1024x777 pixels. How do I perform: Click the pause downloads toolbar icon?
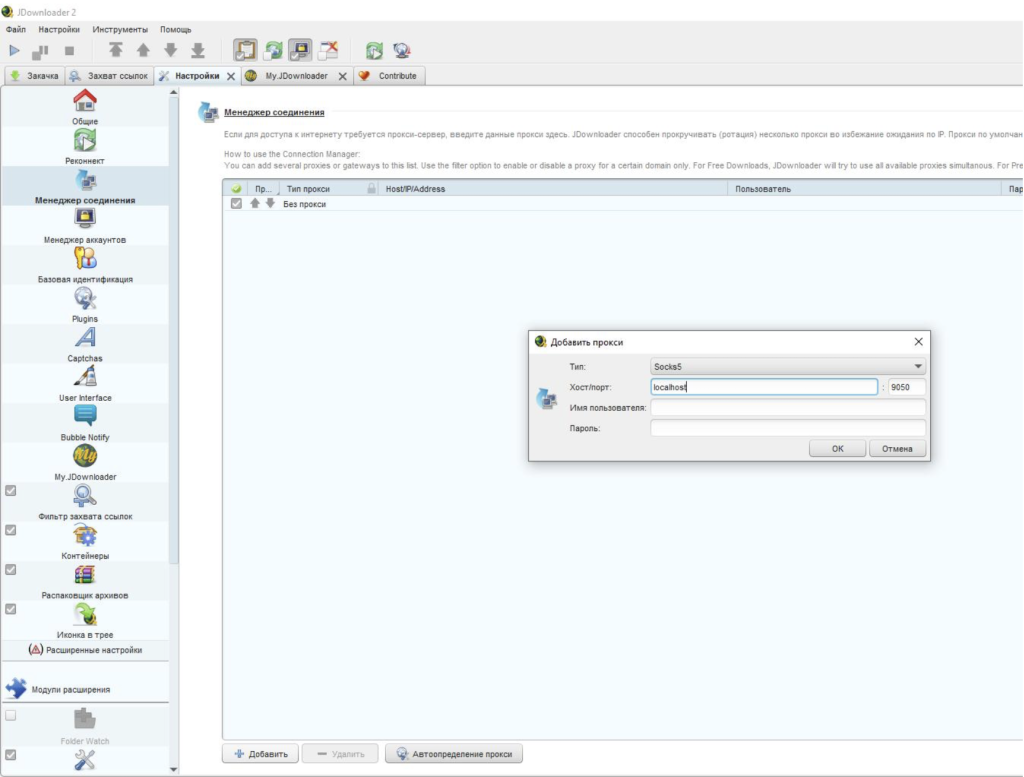(40, 50)
